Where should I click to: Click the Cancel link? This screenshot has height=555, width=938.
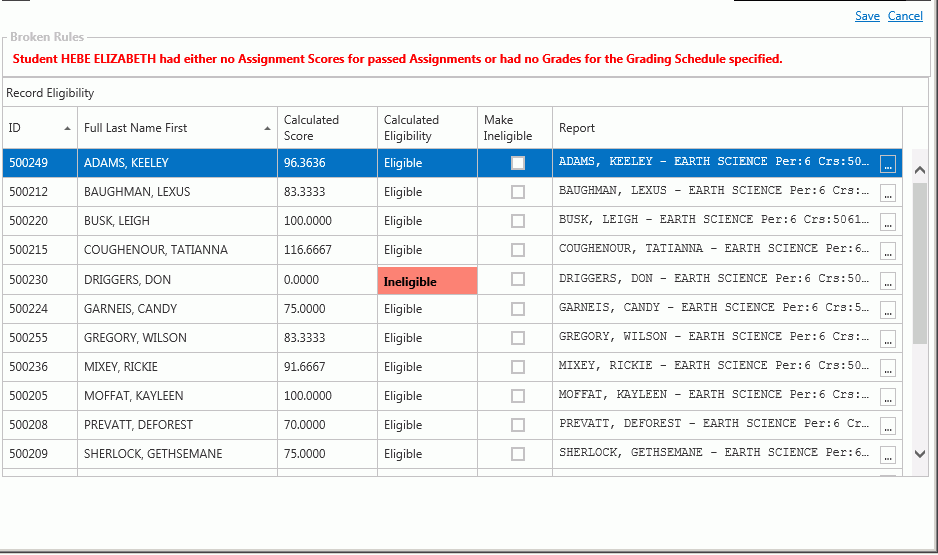(905, 16)
